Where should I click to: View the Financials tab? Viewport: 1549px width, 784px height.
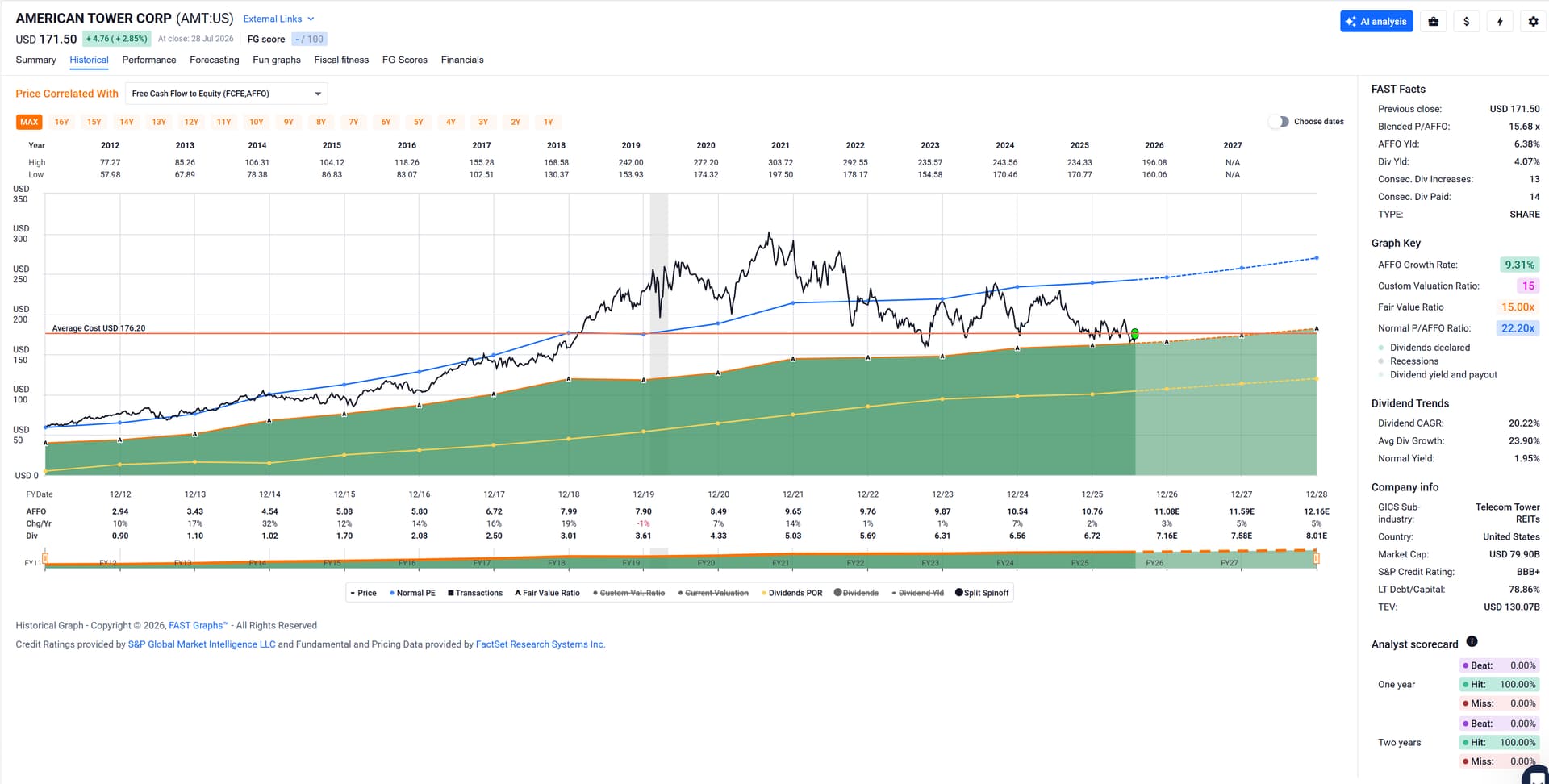coord(462,60)
